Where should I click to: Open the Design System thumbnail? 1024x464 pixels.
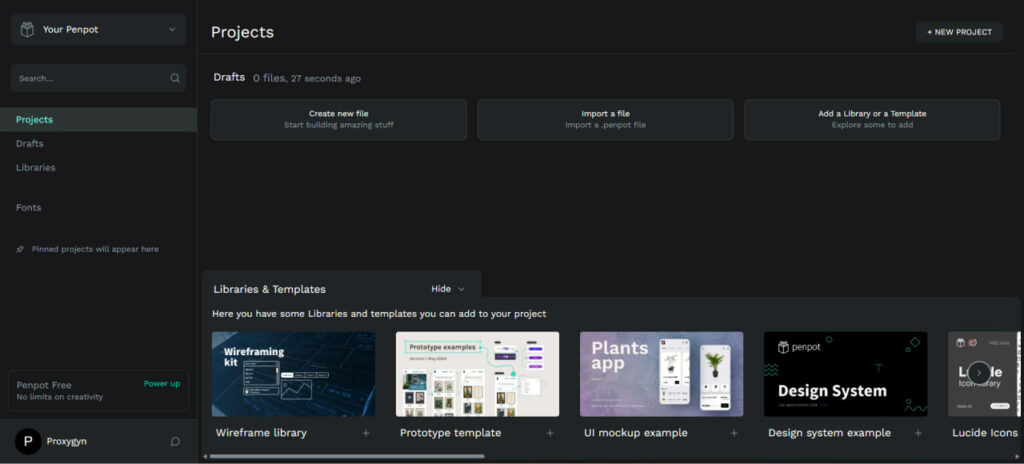coord(846,374)
